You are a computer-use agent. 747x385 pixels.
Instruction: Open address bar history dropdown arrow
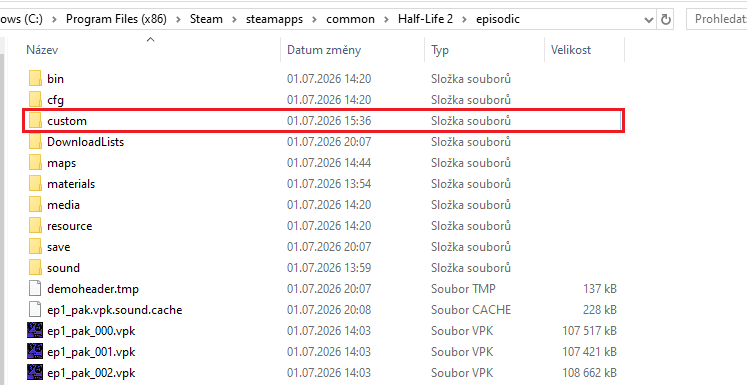tap(648, 20)
